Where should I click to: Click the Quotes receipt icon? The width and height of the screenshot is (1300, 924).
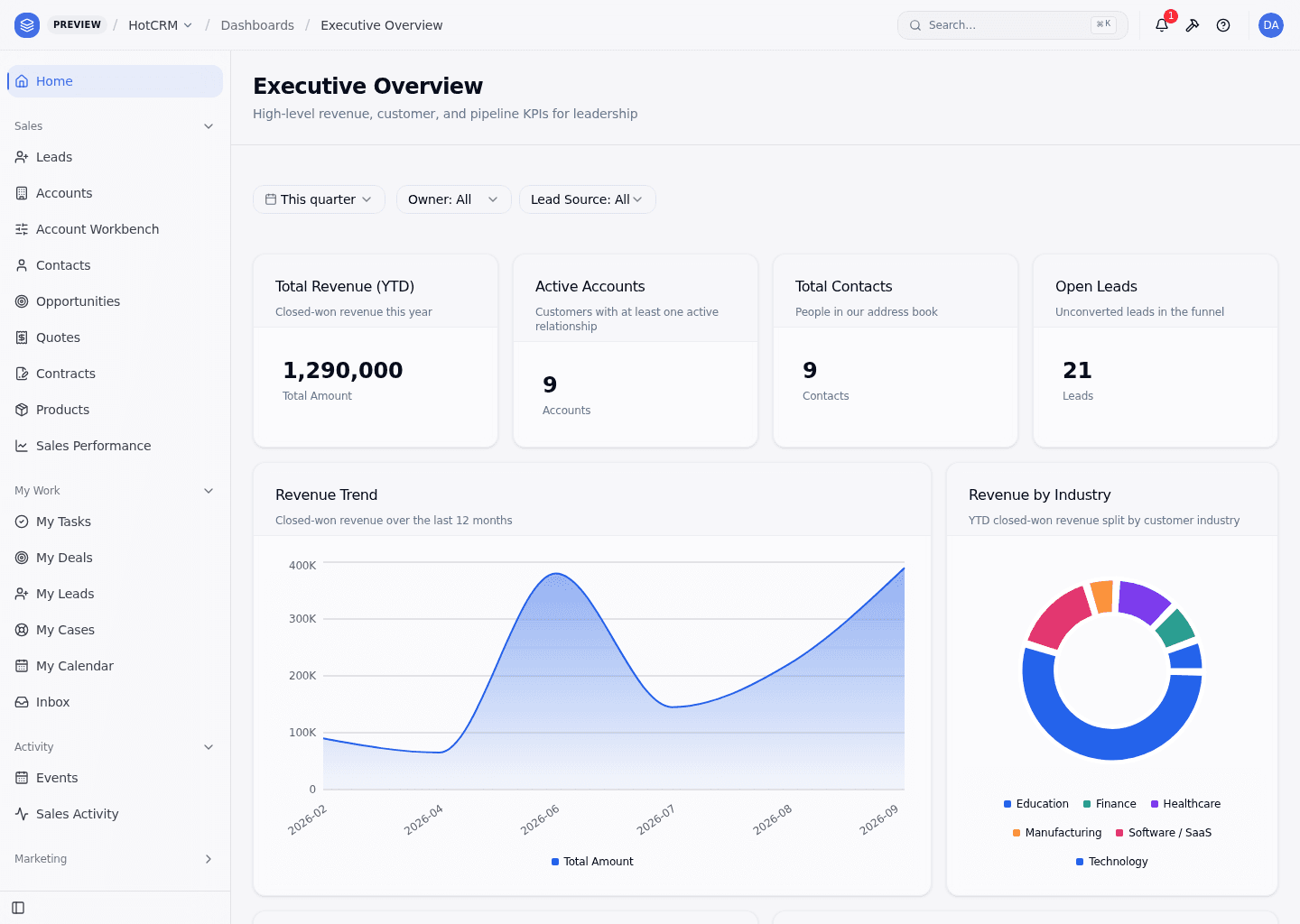tap(22, 337)
